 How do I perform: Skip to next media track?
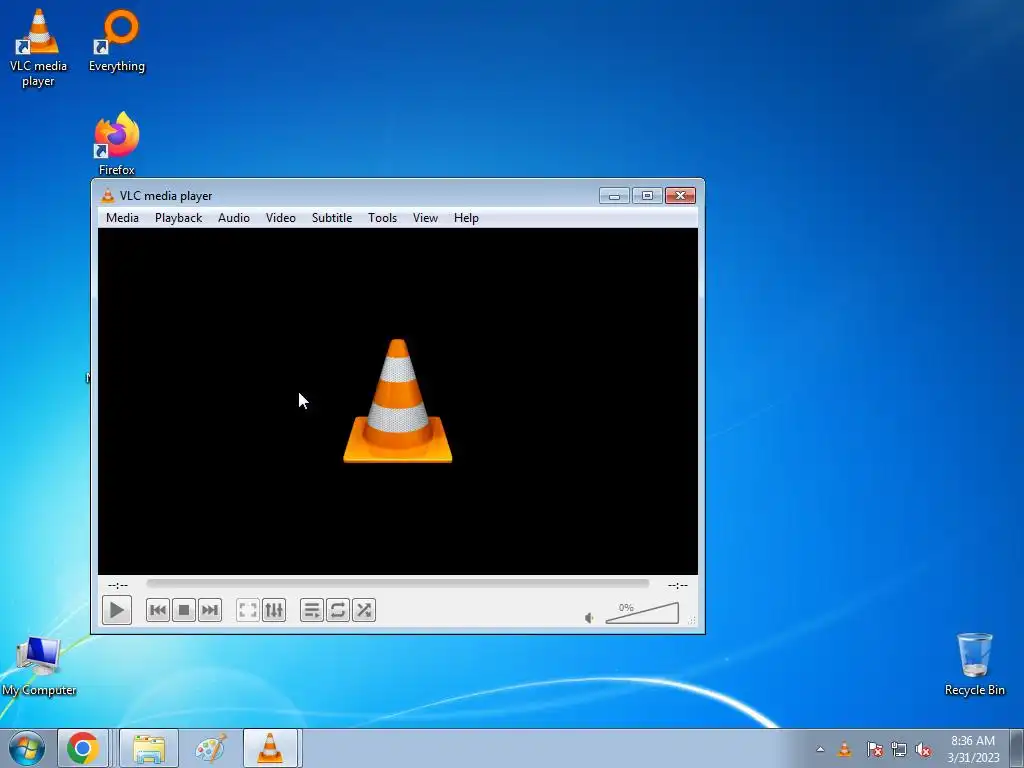[x=210, y=610]
